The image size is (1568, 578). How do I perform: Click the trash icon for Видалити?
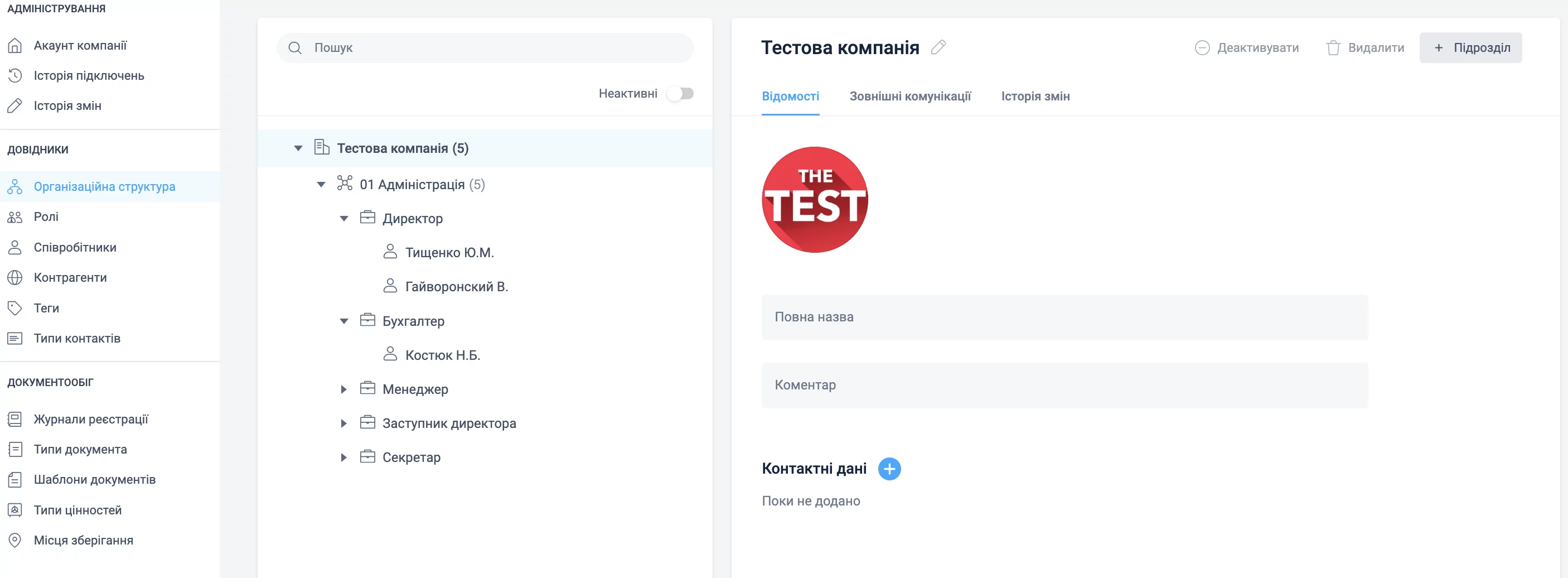[1333, 48]
